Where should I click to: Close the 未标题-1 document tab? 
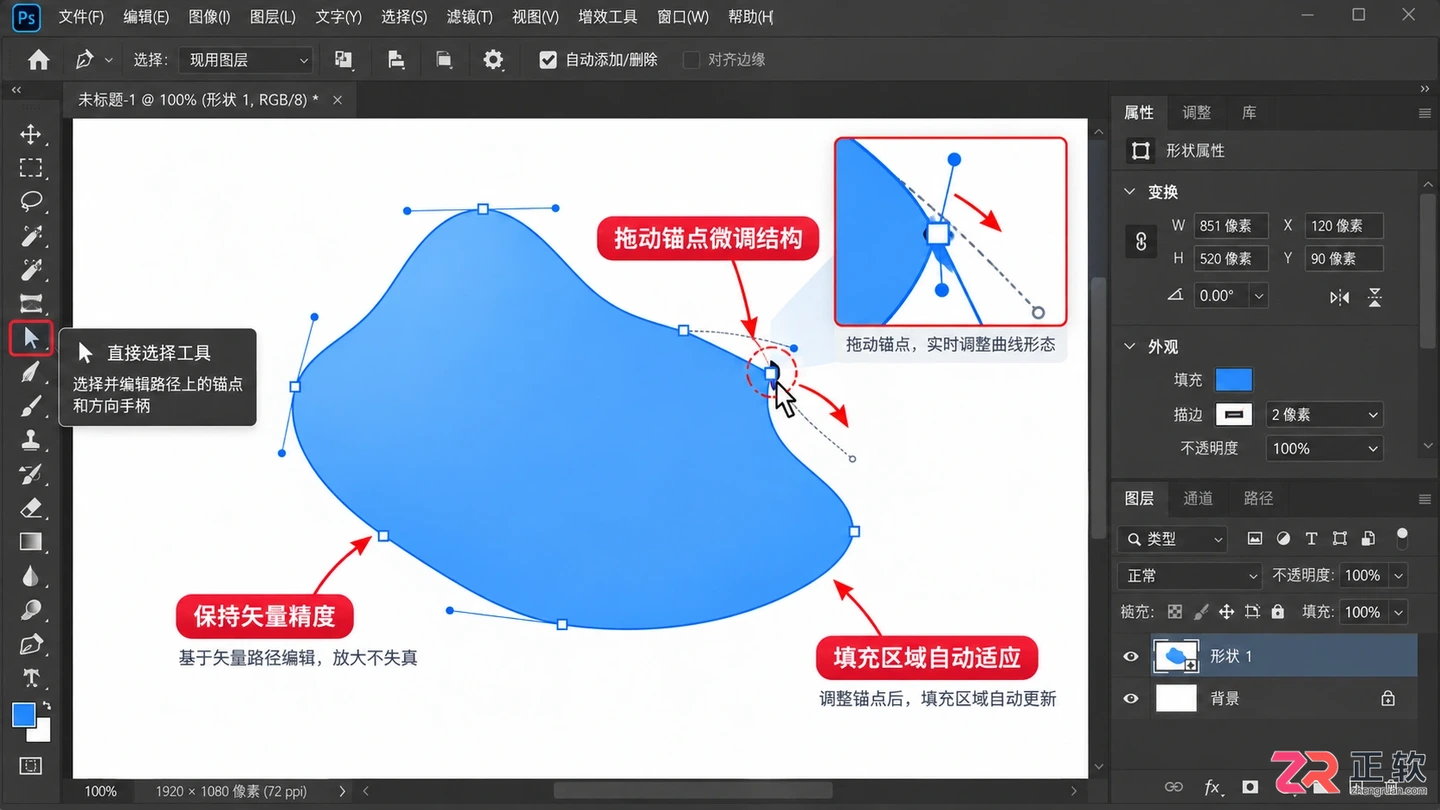337,100
